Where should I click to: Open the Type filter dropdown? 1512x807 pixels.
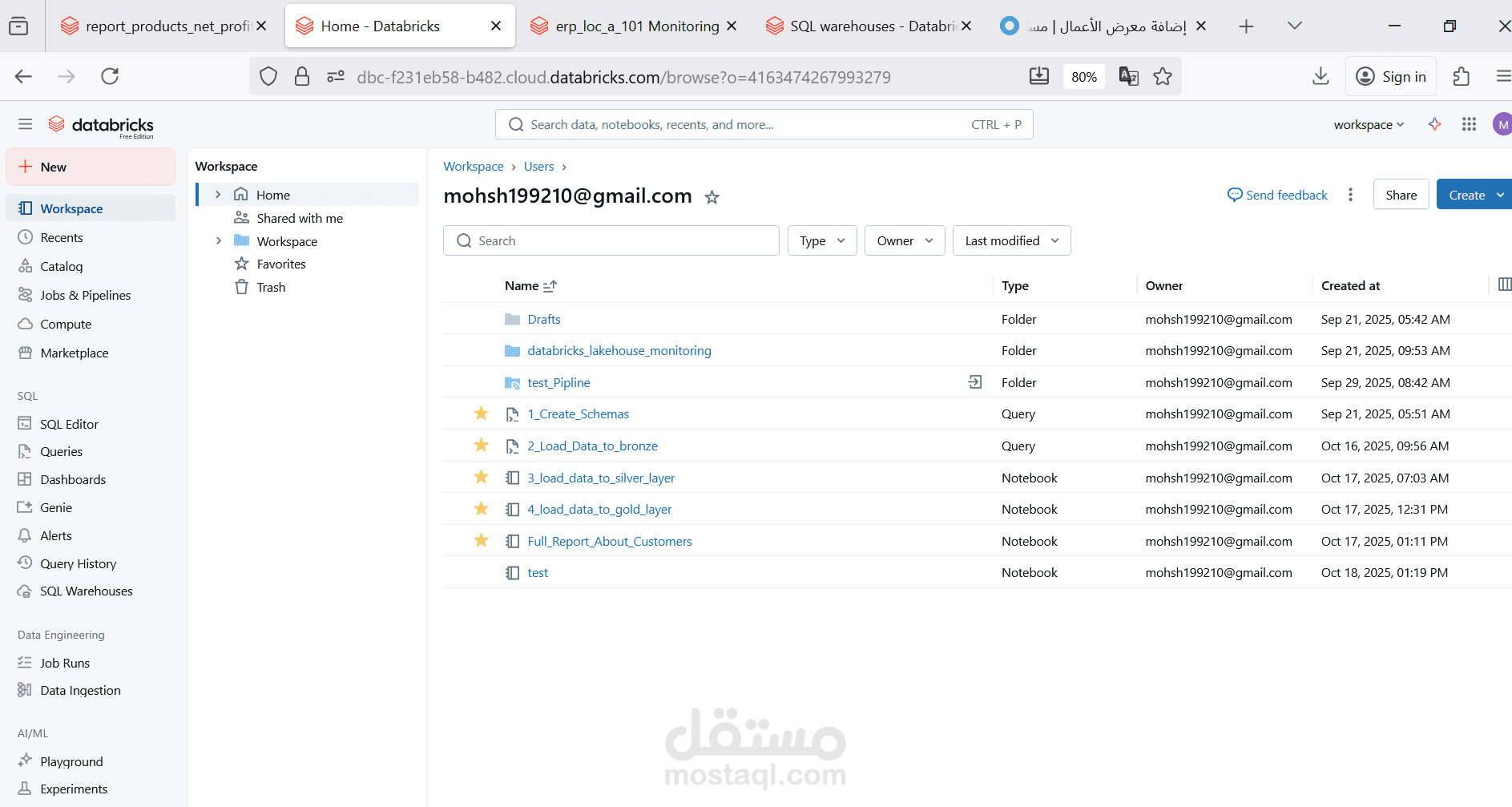click(x=822, y=240)
